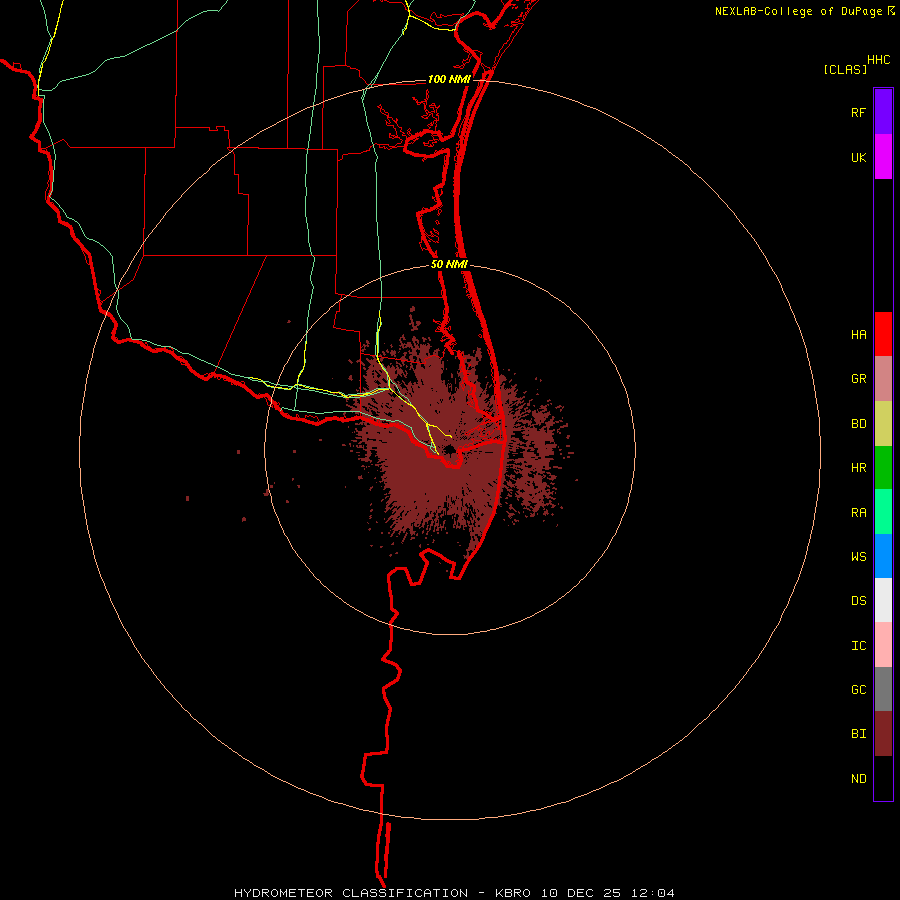900x900 pixels.
Task: Pick the HR green legend swatch
Action: point(883,468)
